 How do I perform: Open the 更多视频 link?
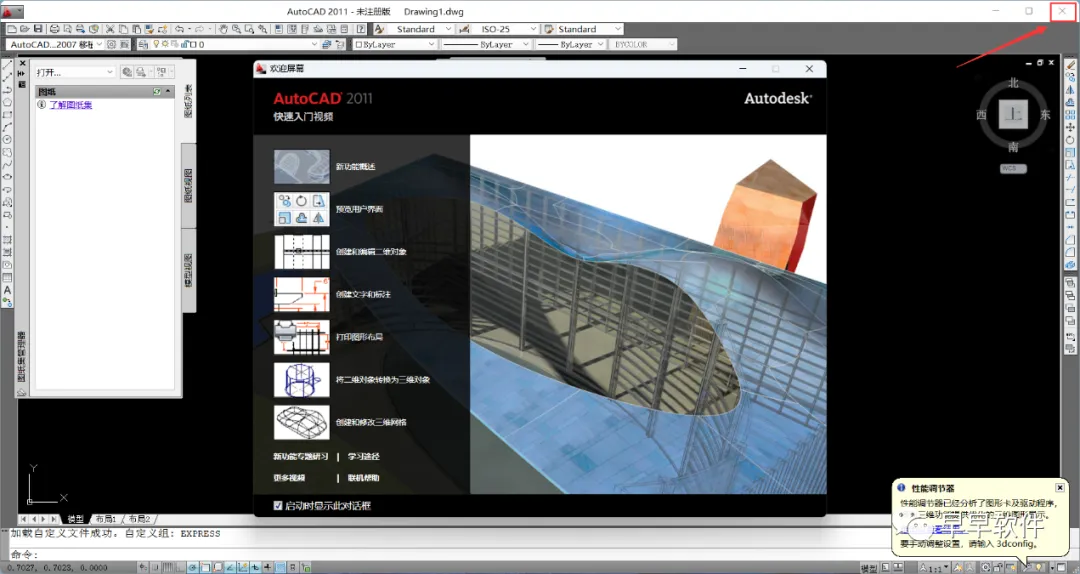tap(289, 478)
